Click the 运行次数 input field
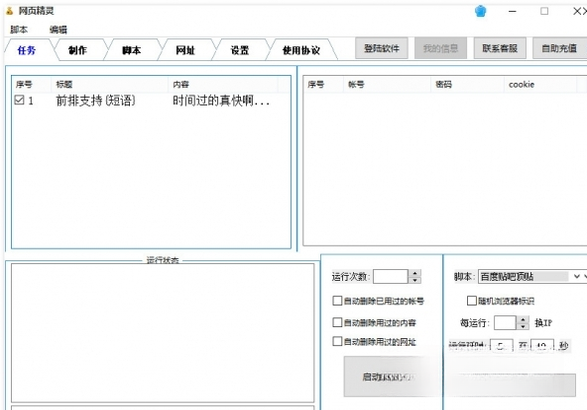 pos(390,277)
